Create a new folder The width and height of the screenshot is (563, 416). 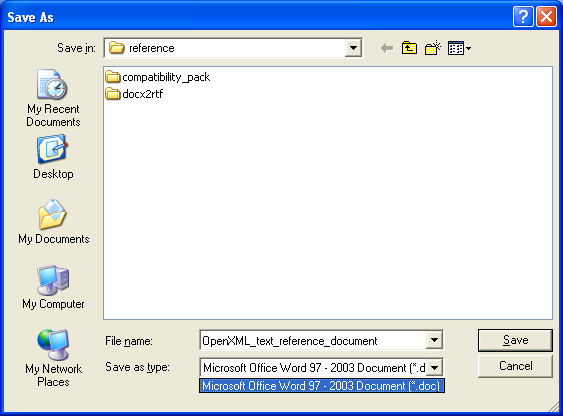pos(433,48)
